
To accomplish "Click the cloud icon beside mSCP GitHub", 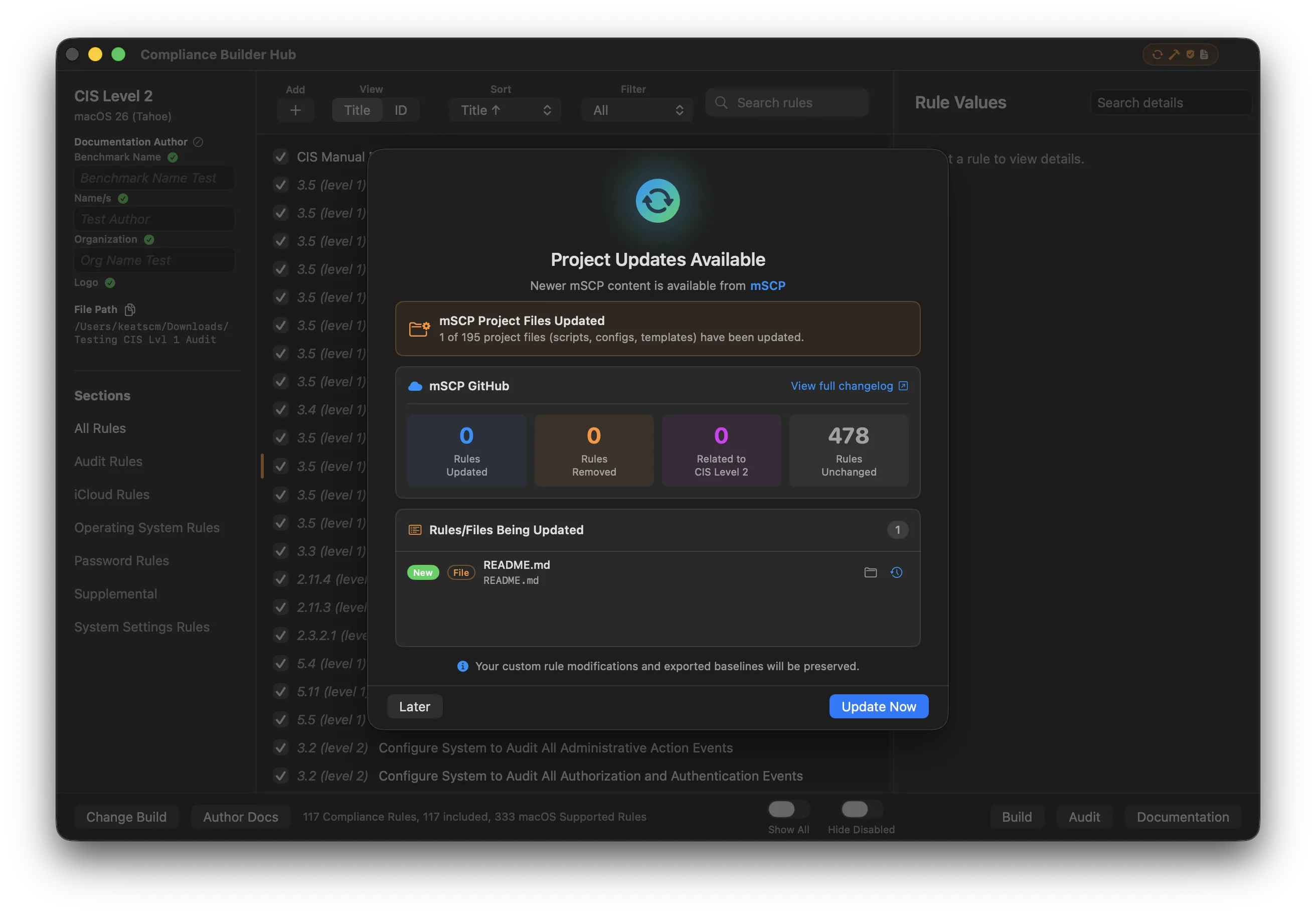I will [415, 386].
